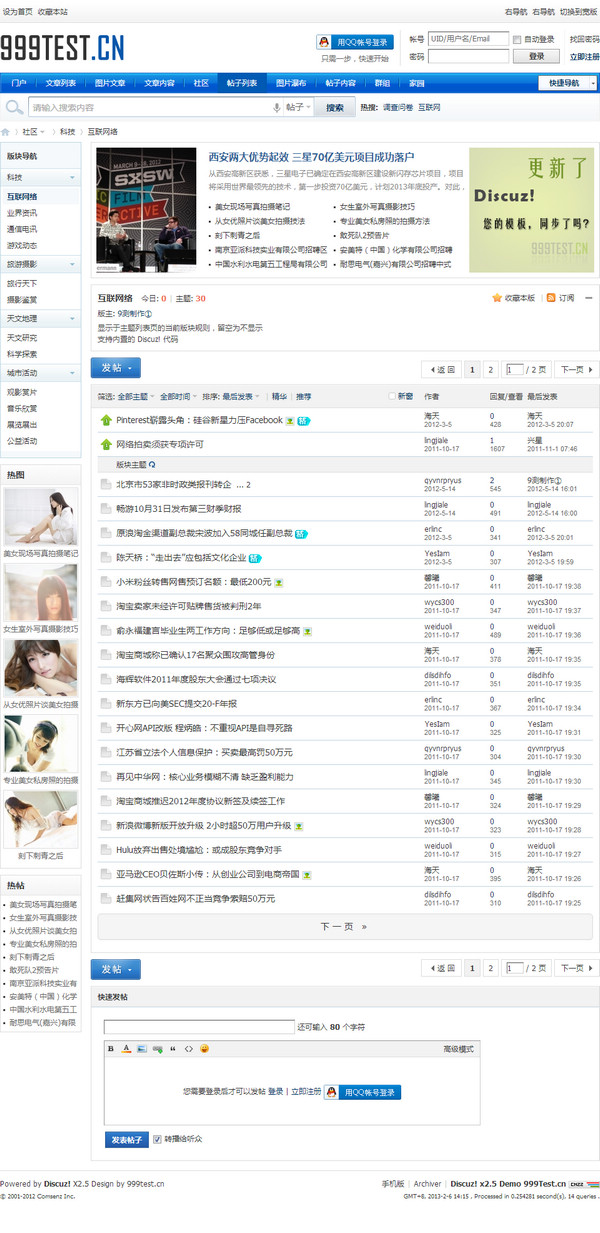
Task: Toggle the 新窗 checkbox in thread filter
Action: click(x=392, y=396)
